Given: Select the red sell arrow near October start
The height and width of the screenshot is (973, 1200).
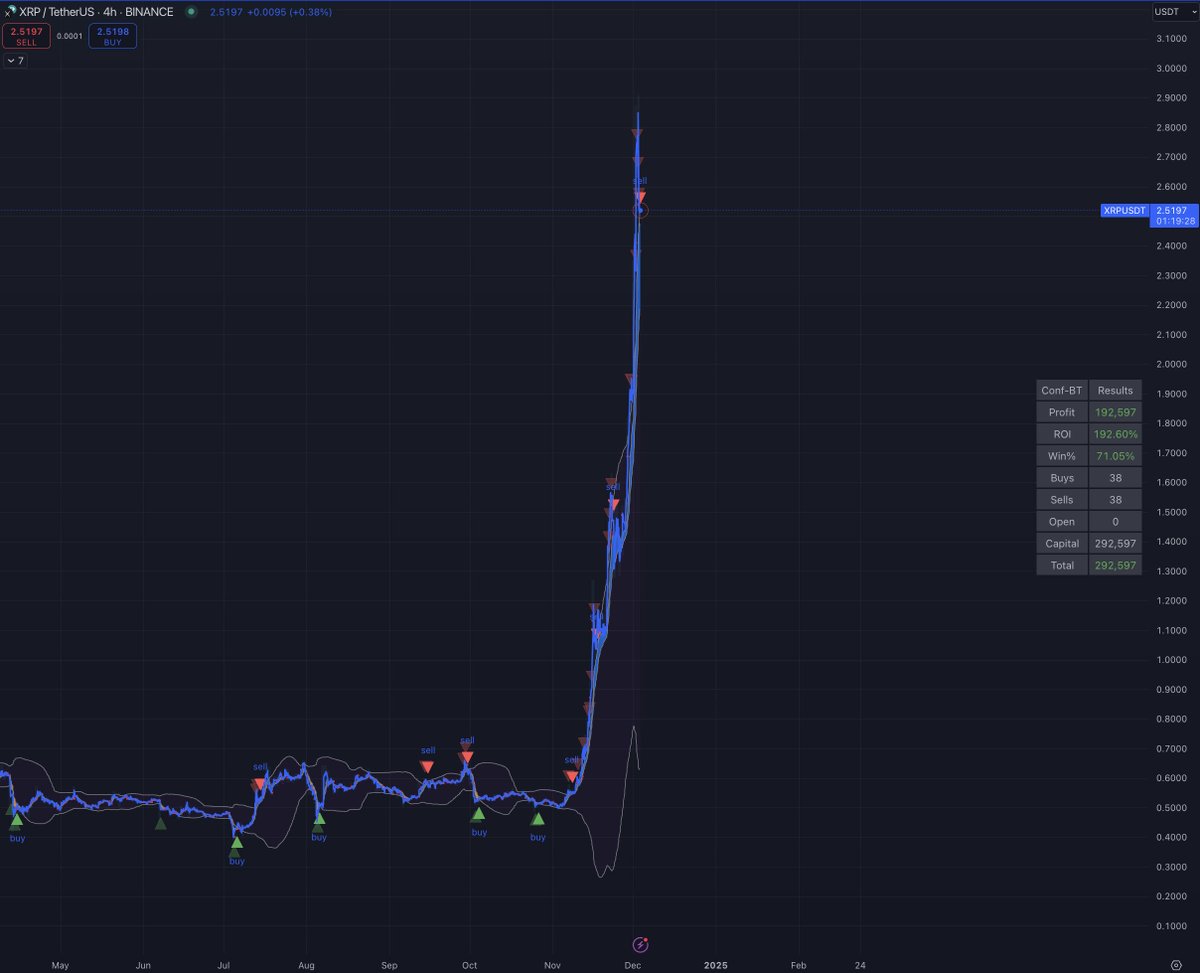Looking at the screenshot, I should [x=466, y=757].
